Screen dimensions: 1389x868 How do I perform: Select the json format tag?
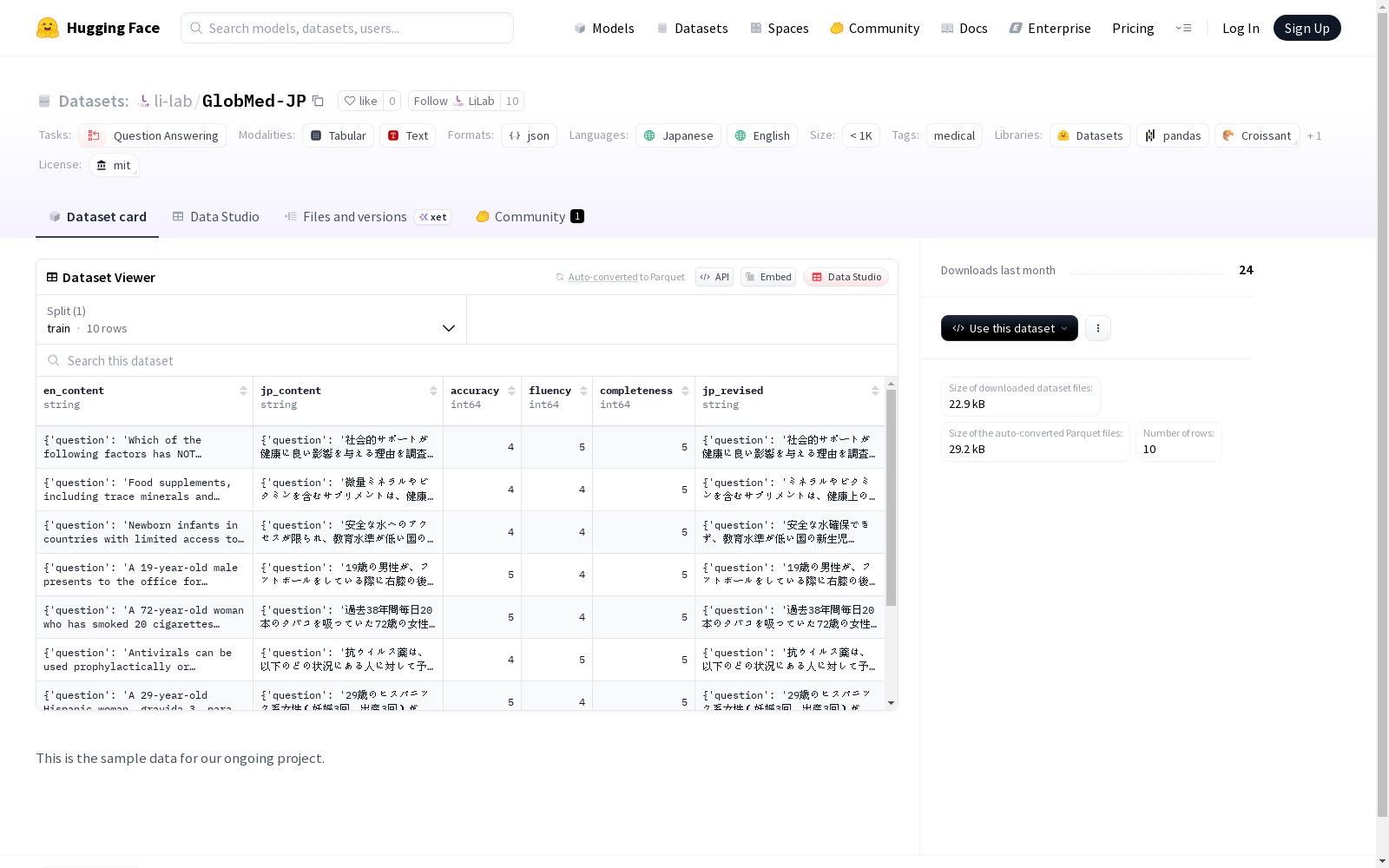pyautogui.click(x=529, y=135)
